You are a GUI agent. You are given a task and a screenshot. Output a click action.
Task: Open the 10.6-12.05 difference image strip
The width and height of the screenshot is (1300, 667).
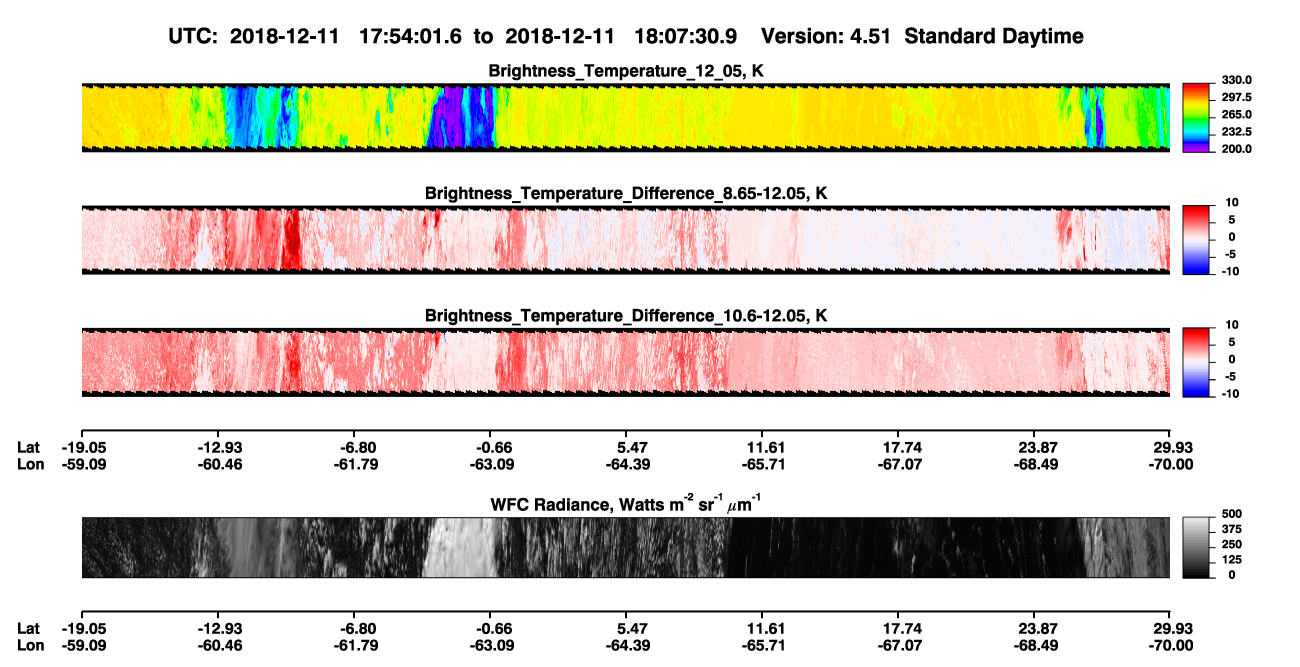point(625,362)
